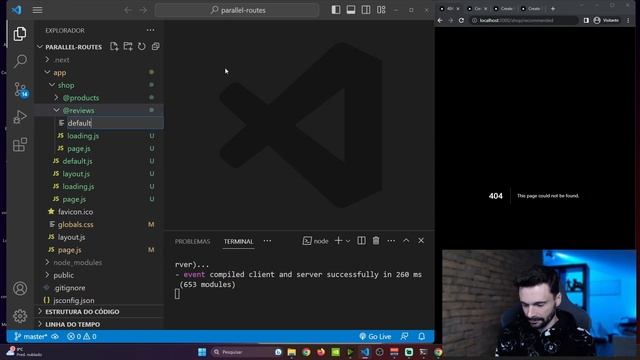Collapse all folders in explorer
640x360 pixels.
click(156, 47)
